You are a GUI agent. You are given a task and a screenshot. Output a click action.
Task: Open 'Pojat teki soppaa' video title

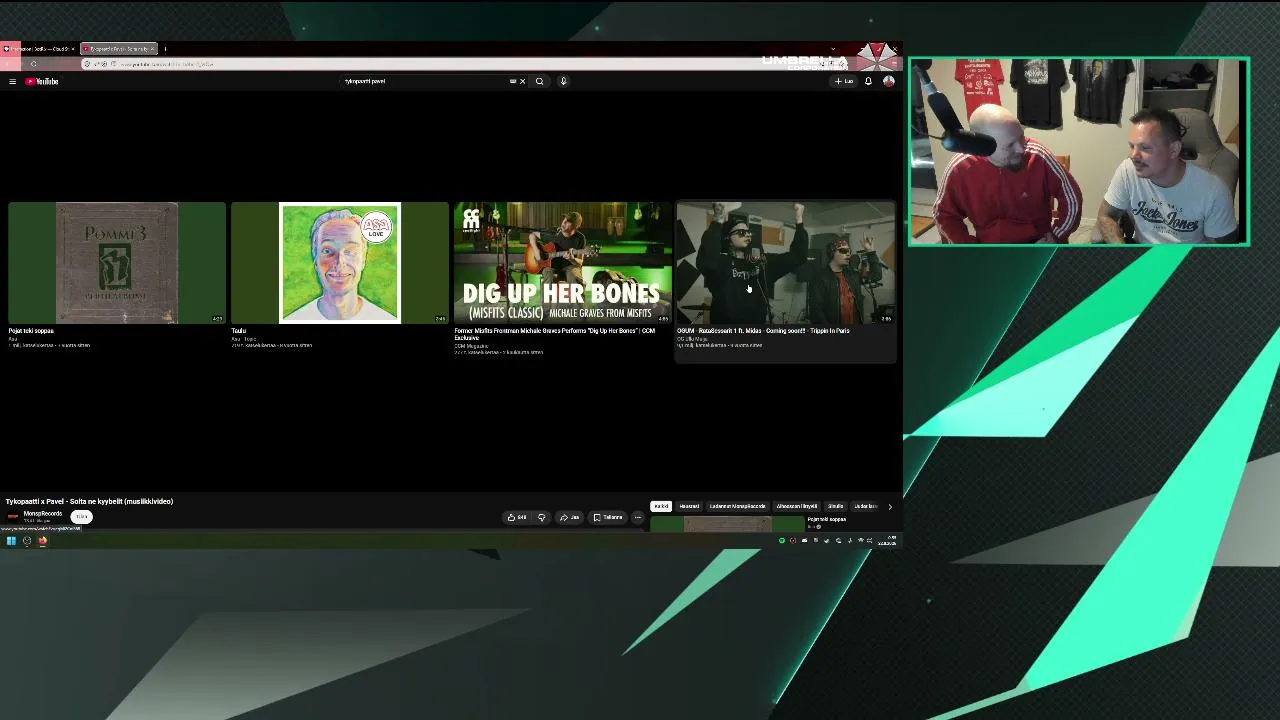[x=31, y=331]
